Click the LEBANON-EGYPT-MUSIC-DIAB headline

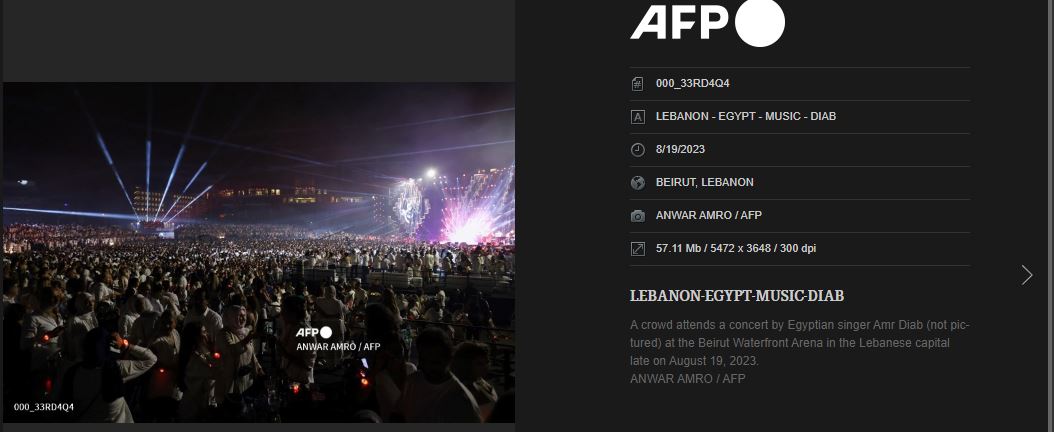(x=737, y=296)
